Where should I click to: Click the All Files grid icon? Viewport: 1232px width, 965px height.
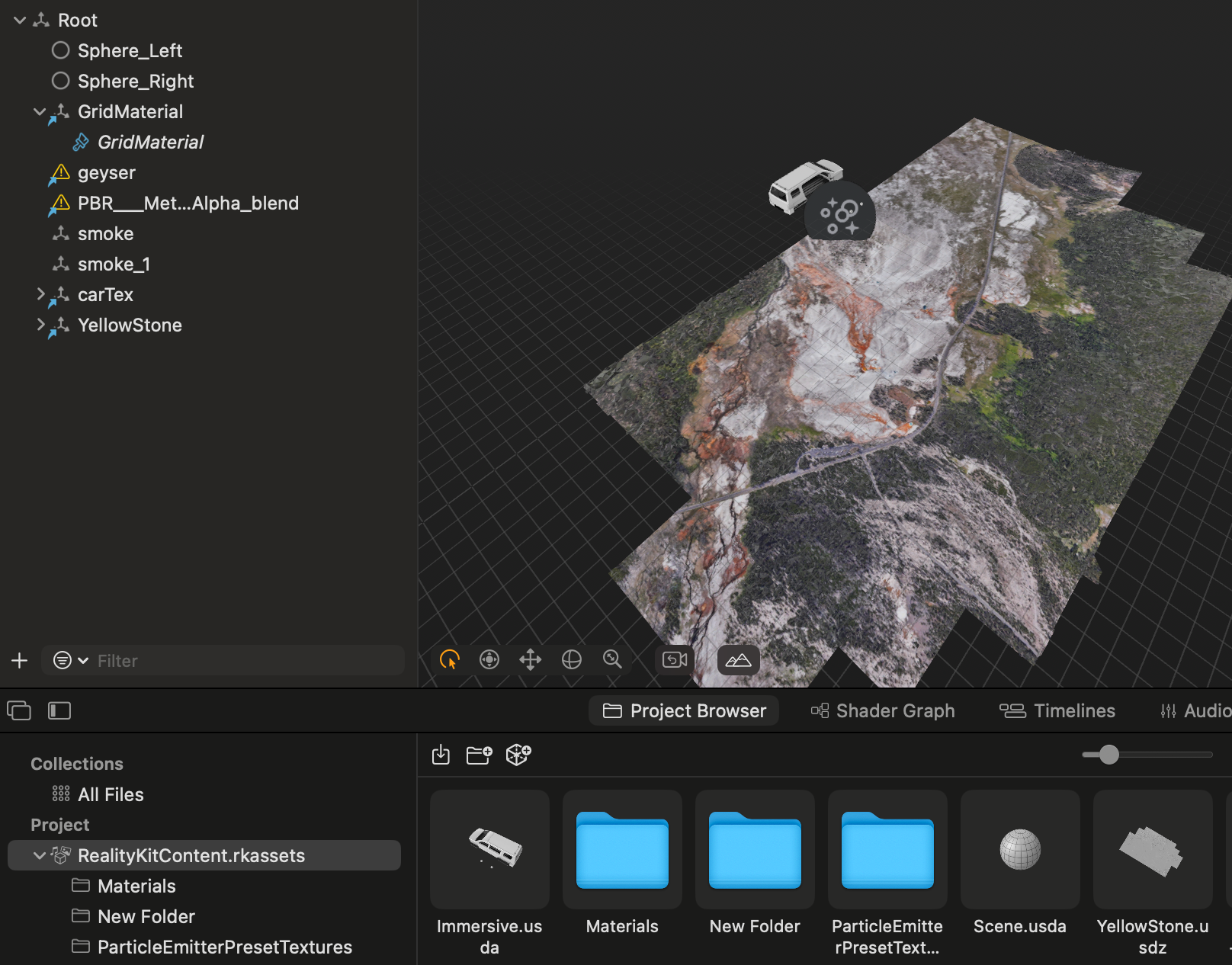click(61, 794)
